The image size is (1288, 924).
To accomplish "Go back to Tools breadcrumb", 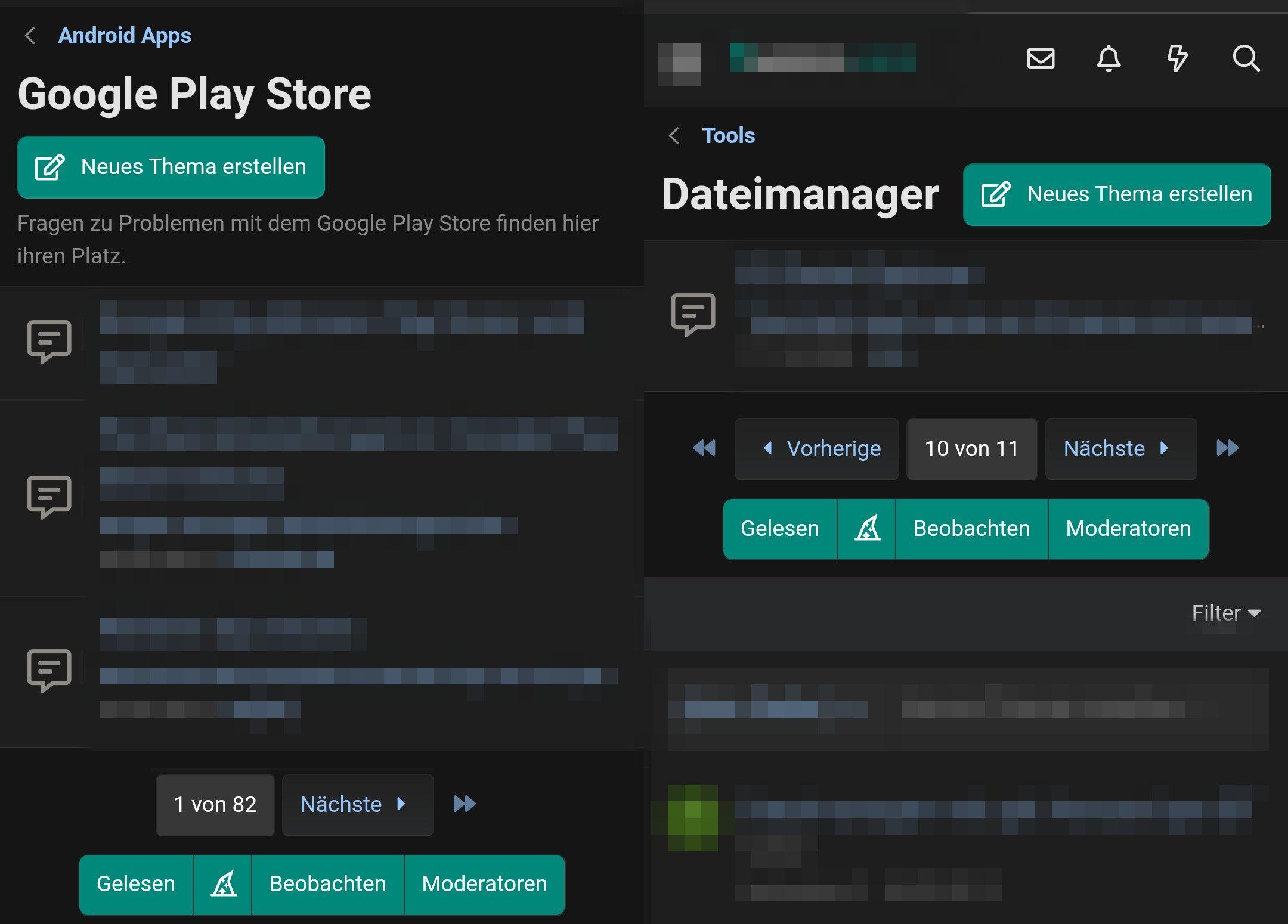I will [728, 136].
